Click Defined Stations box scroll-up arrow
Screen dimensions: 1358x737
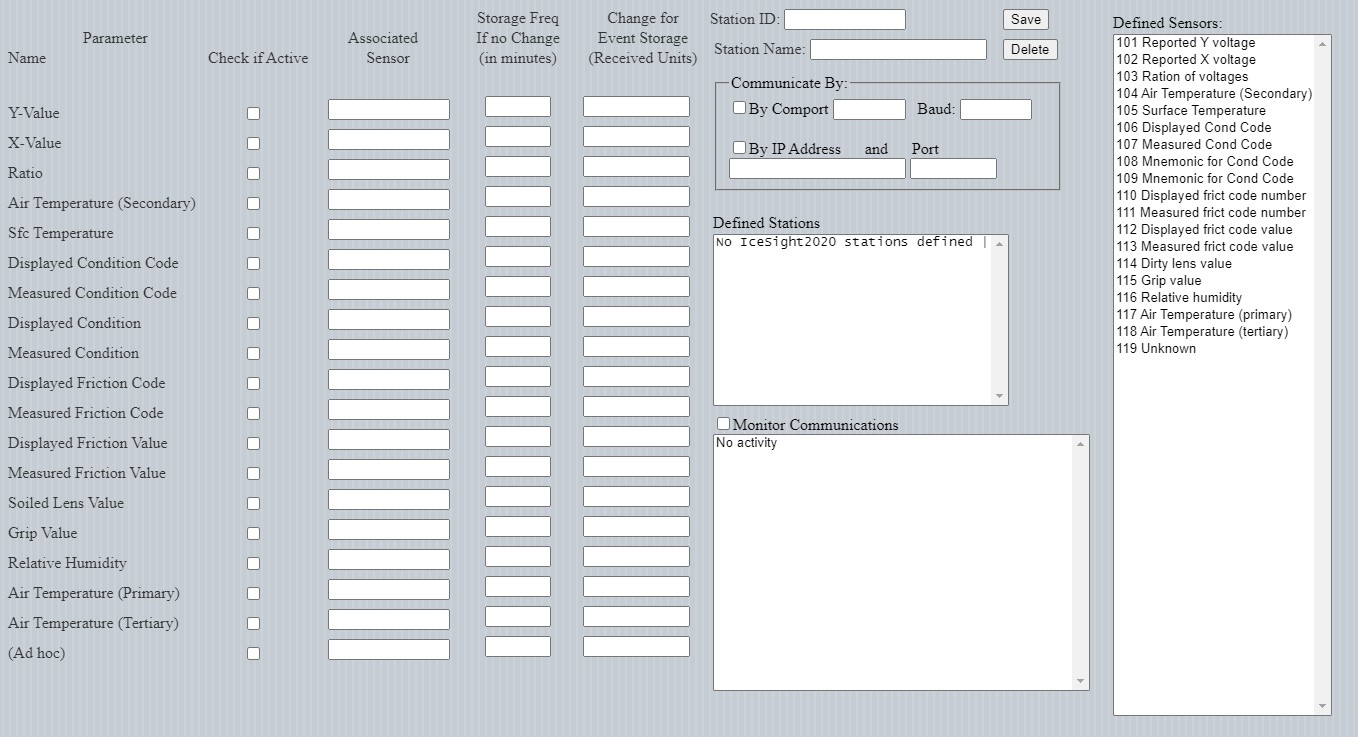pyautogui.click(x=1000, y=243)
